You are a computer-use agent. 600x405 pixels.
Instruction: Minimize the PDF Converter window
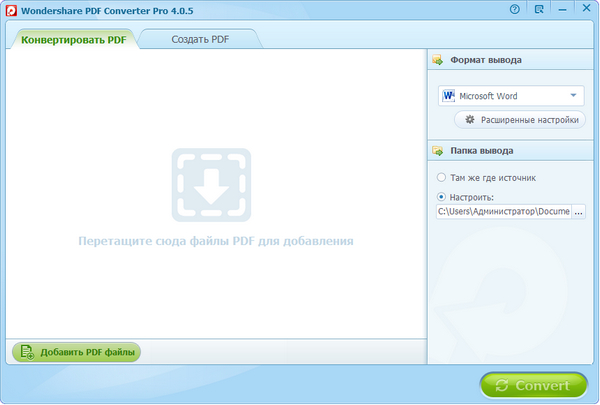562,9
